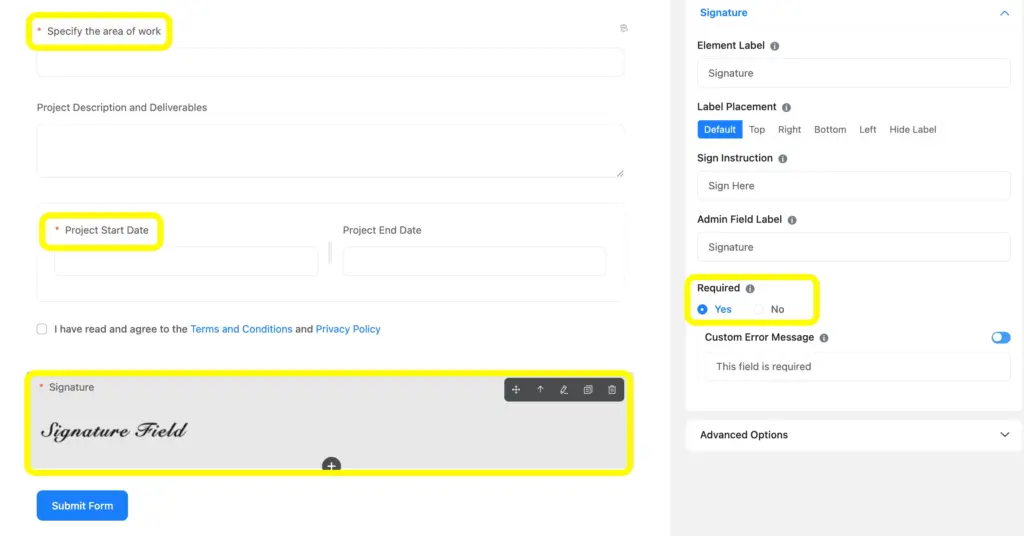Viewport: 1024px width, 536px height.
Task: Click the Element Label input field
Action: pos(854,73)
